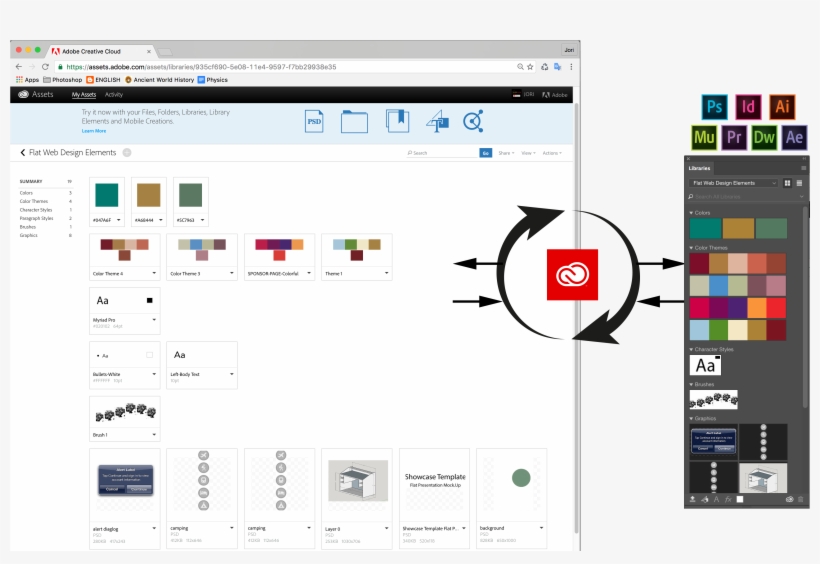
Task: Open the My Assets tab
Action: coord(84,94)
